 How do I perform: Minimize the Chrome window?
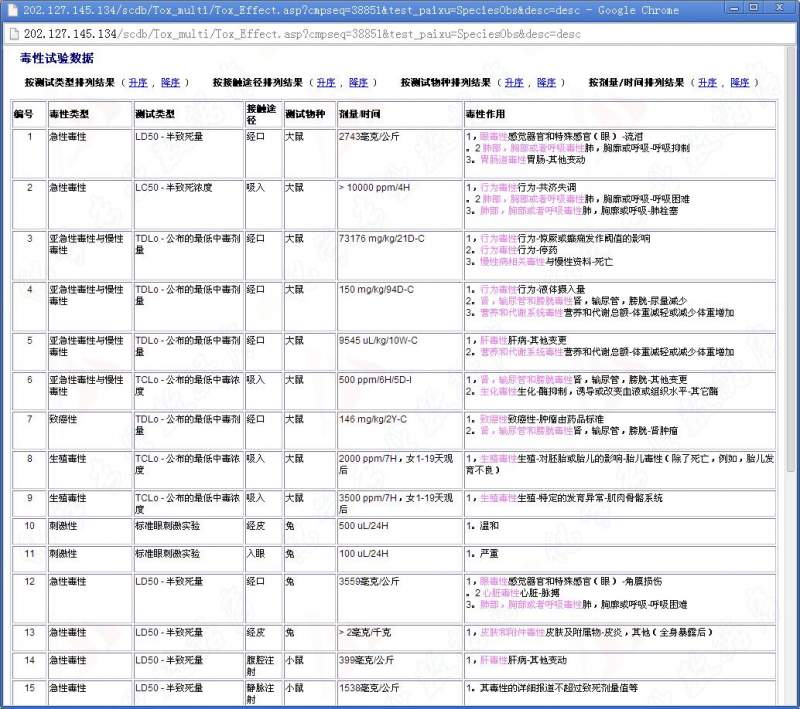pyautogui.click(x=735, y=8)
